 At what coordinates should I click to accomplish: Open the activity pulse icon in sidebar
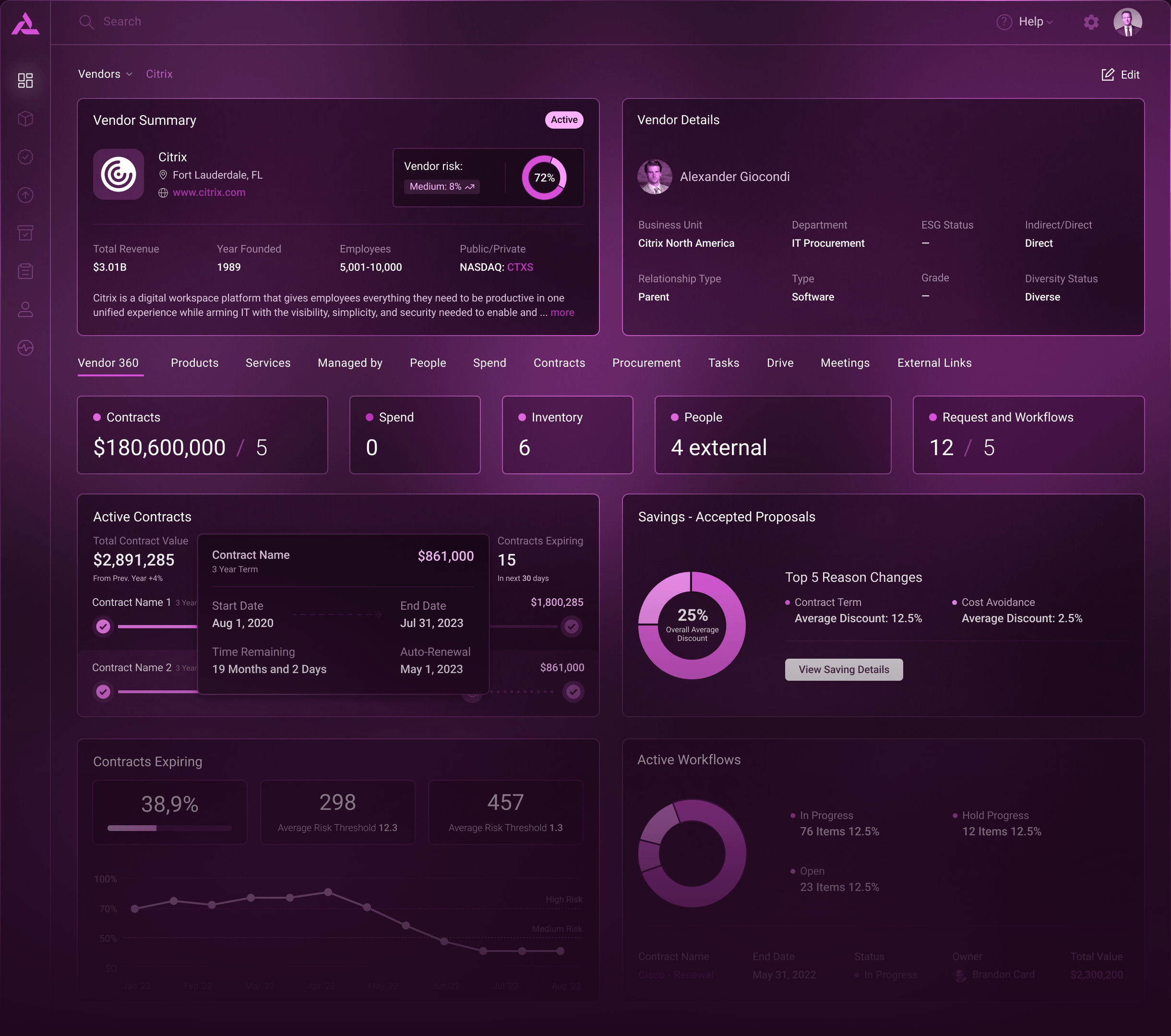[x=25, y=348]
